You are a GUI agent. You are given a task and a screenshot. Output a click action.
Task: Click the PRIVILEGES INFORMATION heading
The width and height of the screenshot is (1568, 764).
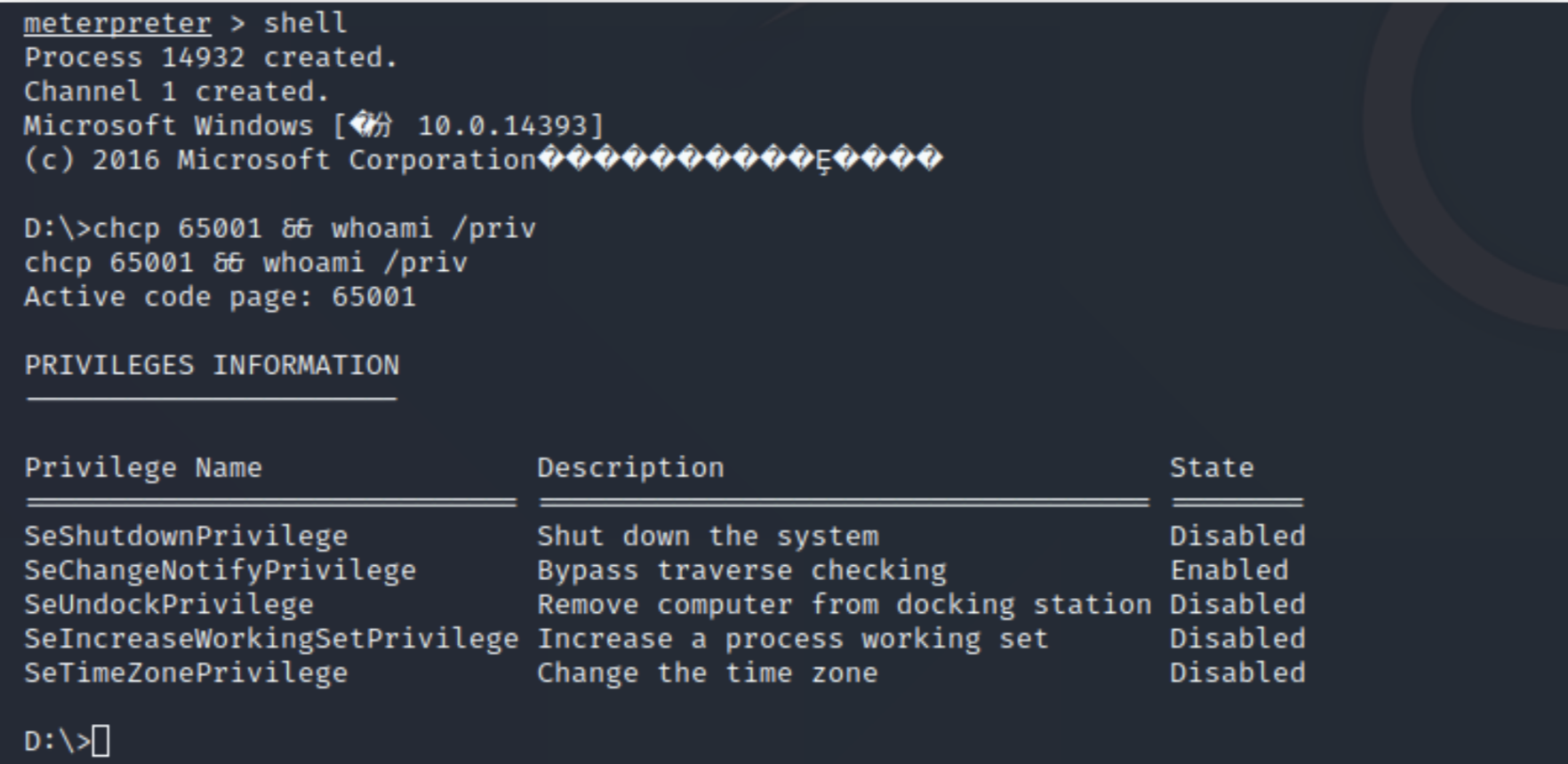pyautogui.click(x=212, y=365)
